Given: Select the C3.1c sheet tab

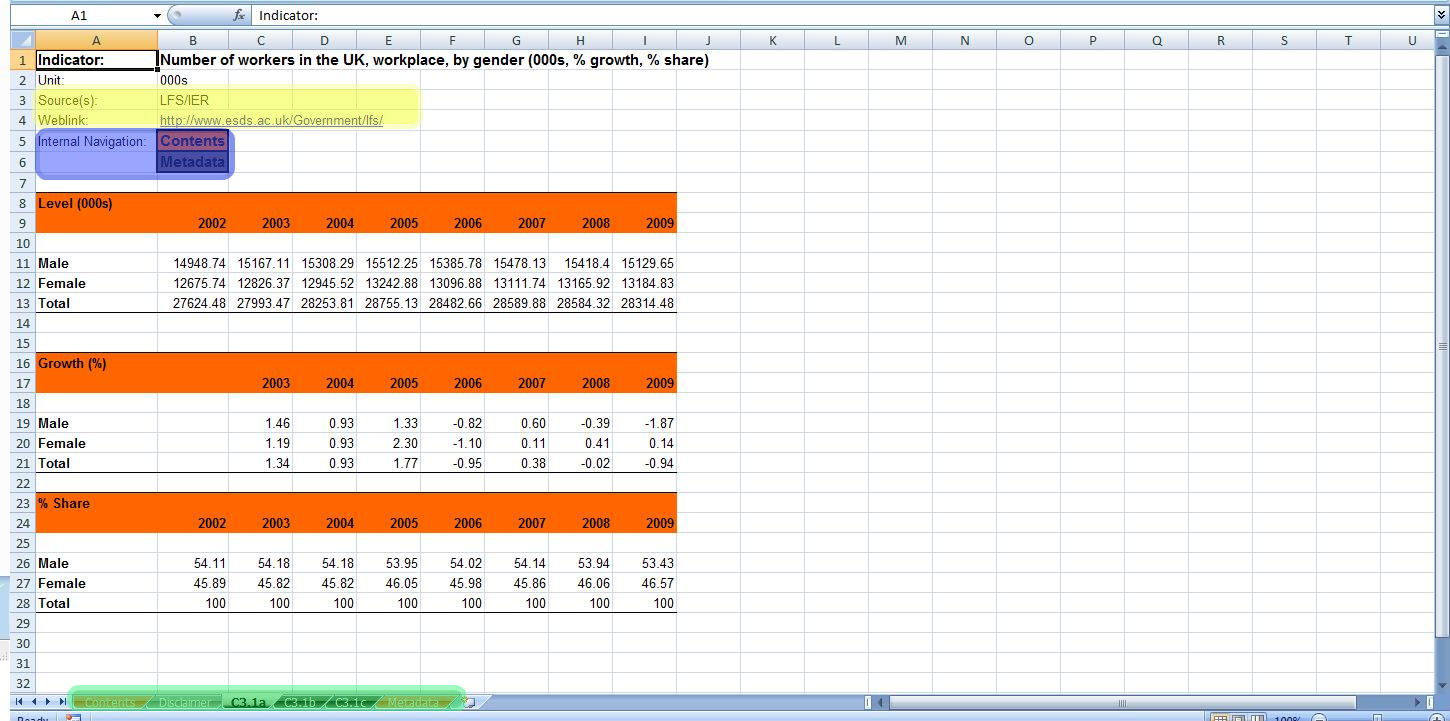Looking at the screenshot, I should pos(350,702).
